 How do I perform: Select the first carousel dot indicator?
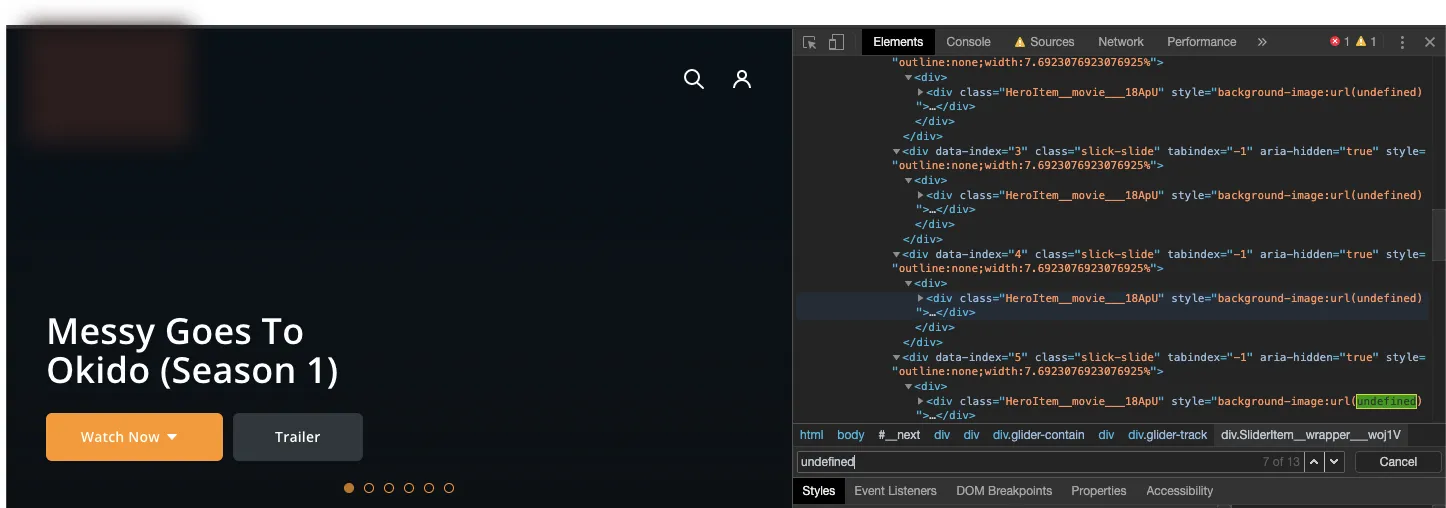point(349,488)
